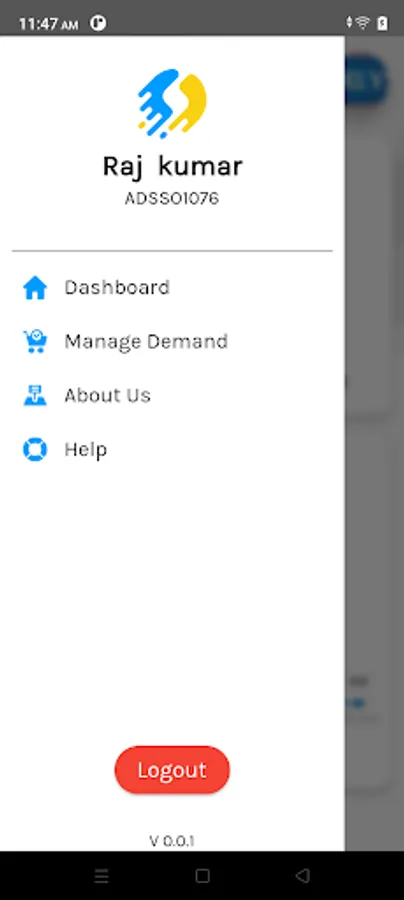
Task: Open the Dashboard menu item
Action: click(x=172, y=288)
